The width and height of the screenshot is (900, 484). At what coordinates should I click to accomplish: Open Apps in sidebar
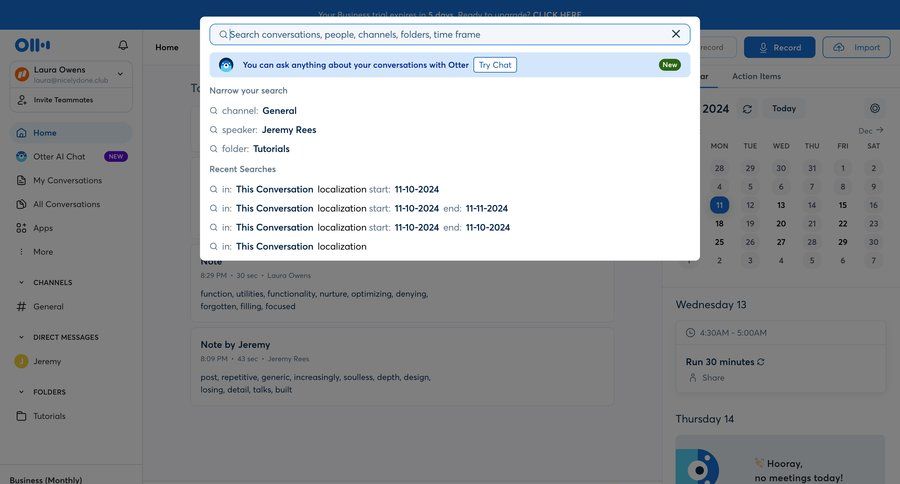(x=71, y=228)
